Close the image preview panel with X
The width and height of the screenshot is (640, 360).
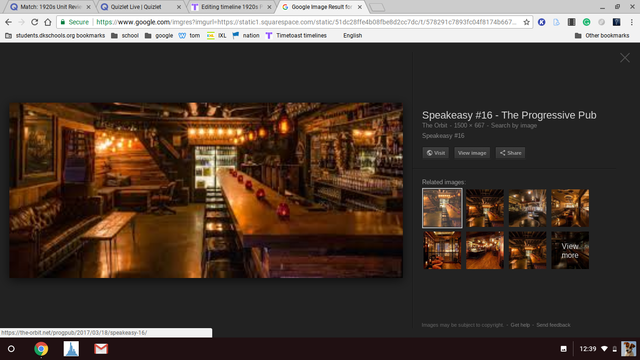point(625,58)
